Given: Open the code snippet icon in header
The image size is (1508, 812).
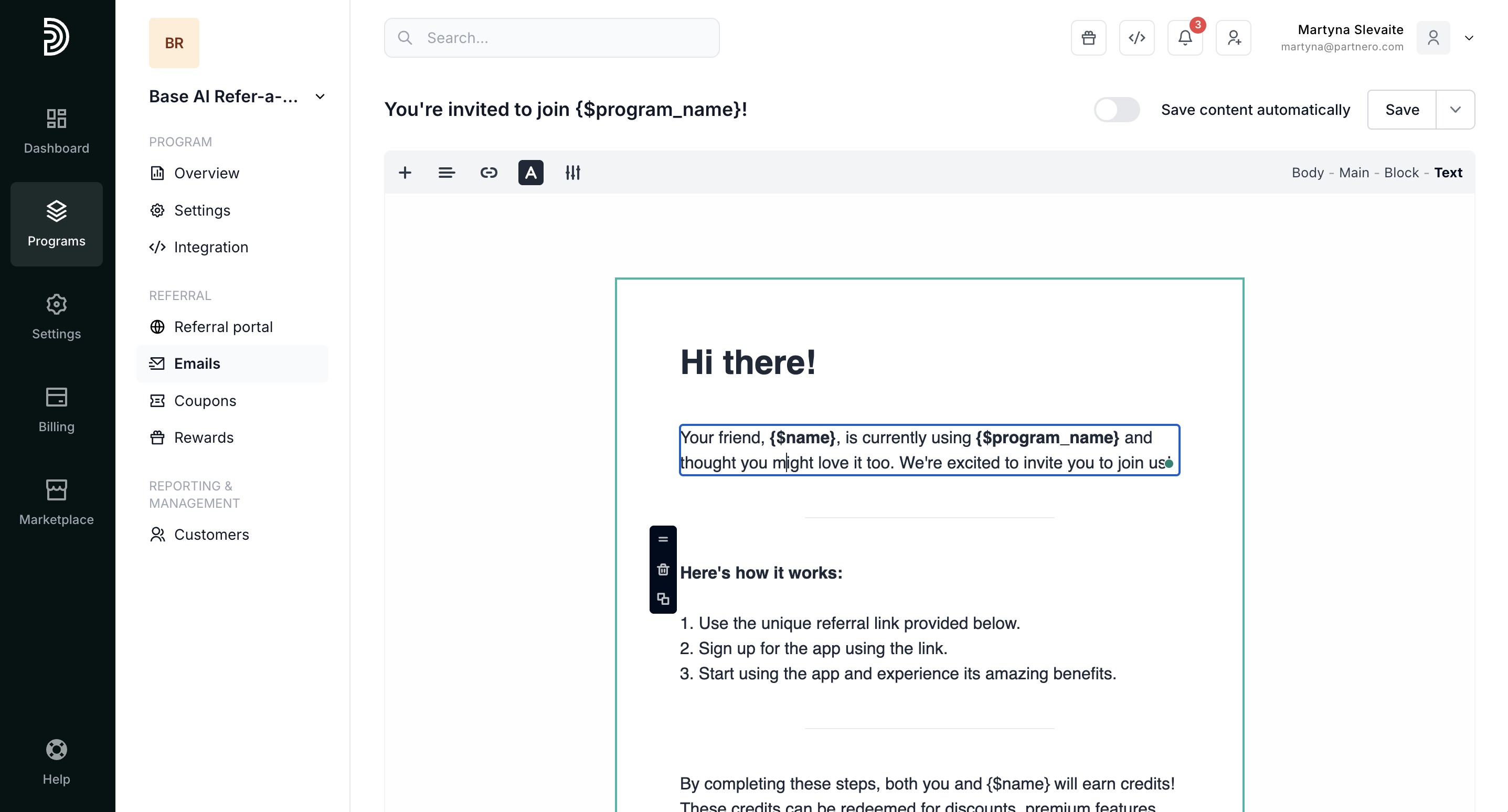Looking at the screenshot, I should click(x=1137, y=38).
